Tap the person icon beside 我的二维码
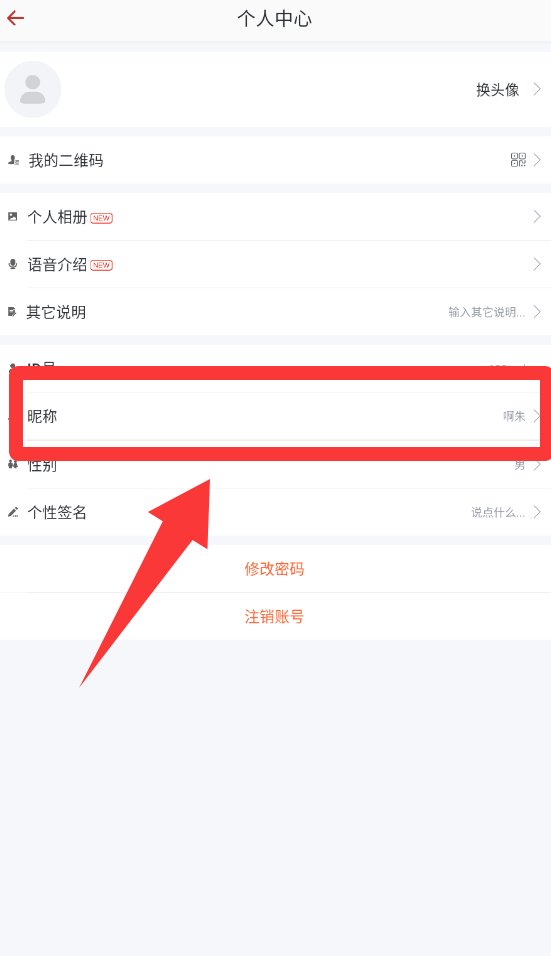This screenshot has width=551, height=956. point(13,160)
